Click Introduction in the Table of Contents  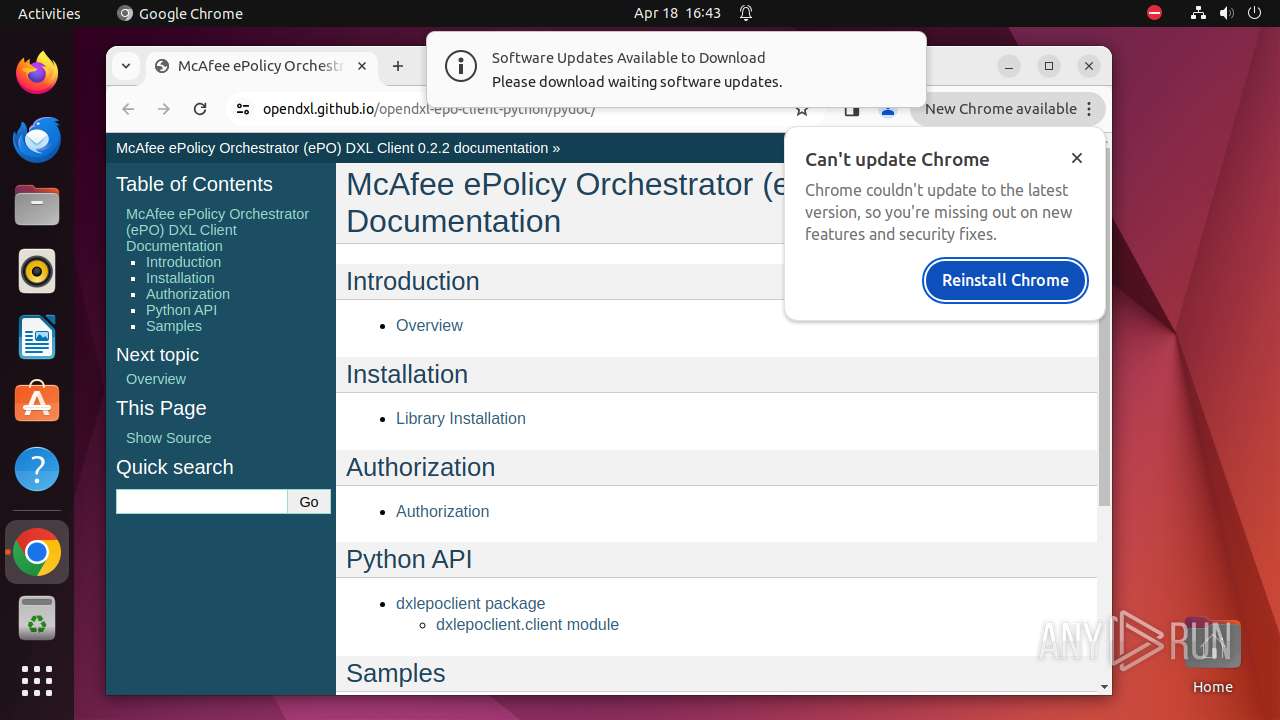pos(183,262)
